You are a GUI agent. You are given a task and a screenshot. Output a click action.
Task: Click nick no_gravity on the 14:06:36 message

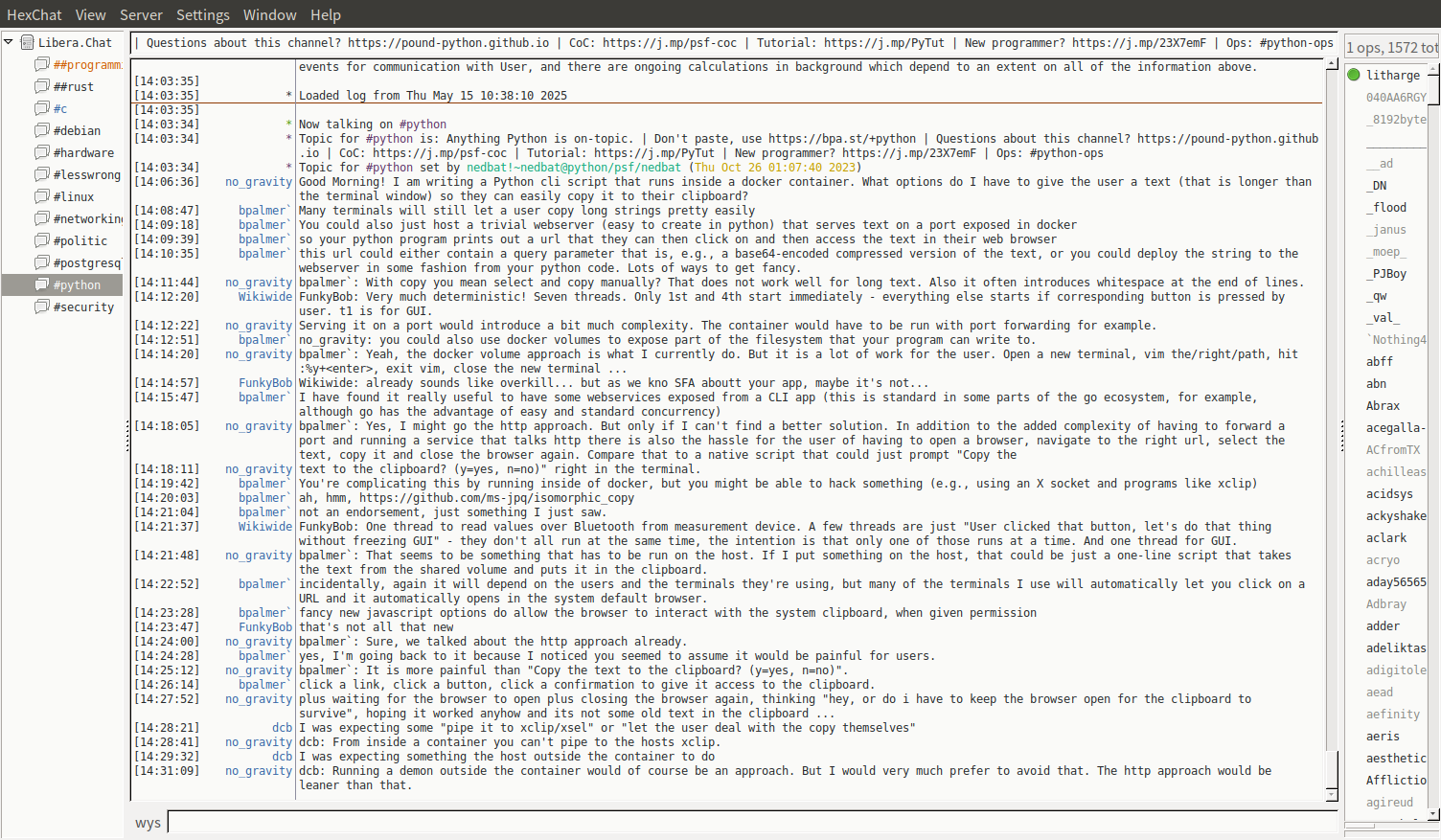[259, 181]
